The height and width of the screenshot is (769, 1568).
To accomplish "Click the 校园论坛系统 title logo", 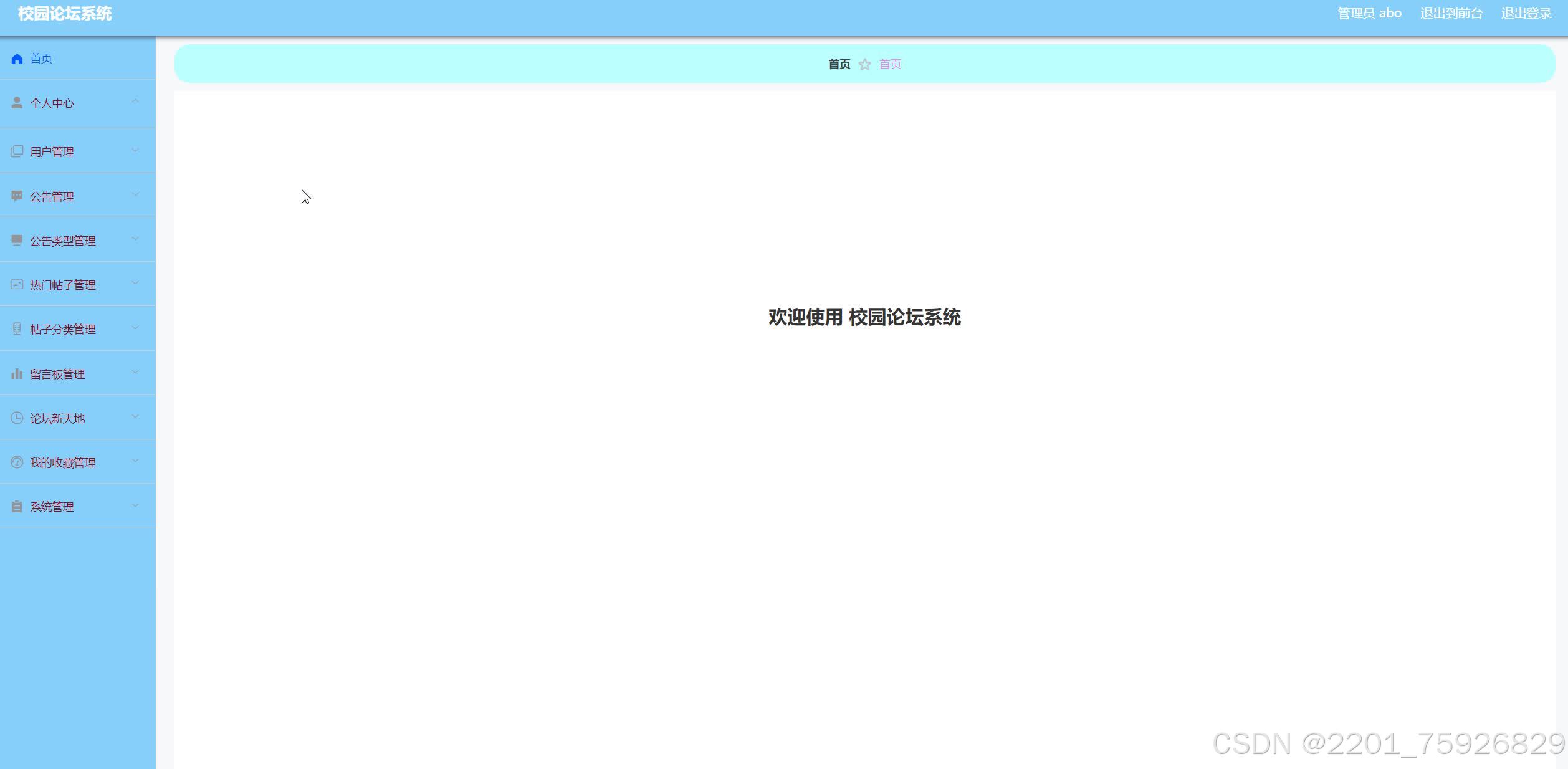I will 65,14.
